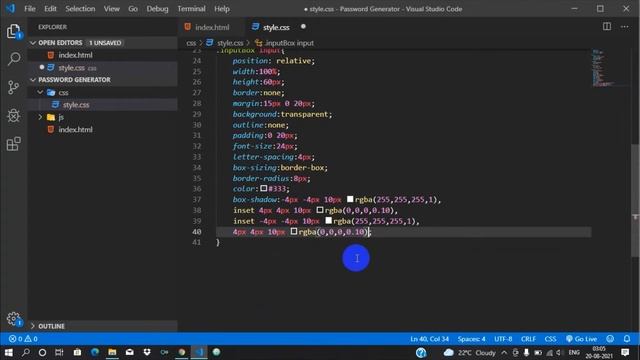Open File Explorer from taskbar
This screenshot has height=360, width=640.
[x=112, y=352]
